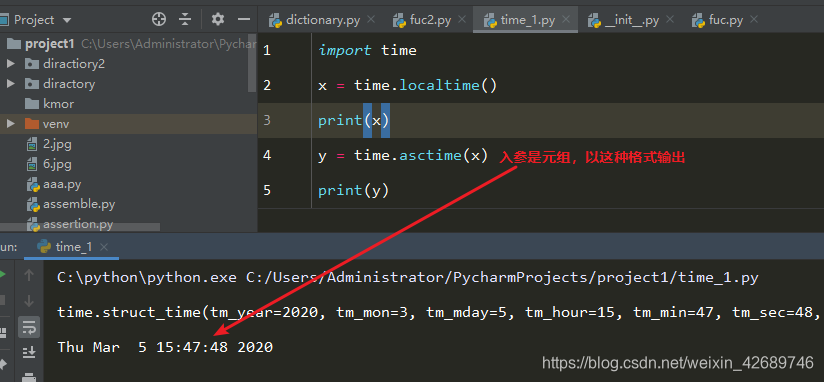The width and height of the screenshot is (824, 382).
Task: Close the time_1.py editor tab
Action: pyautogui.click(x=566, y=19)
